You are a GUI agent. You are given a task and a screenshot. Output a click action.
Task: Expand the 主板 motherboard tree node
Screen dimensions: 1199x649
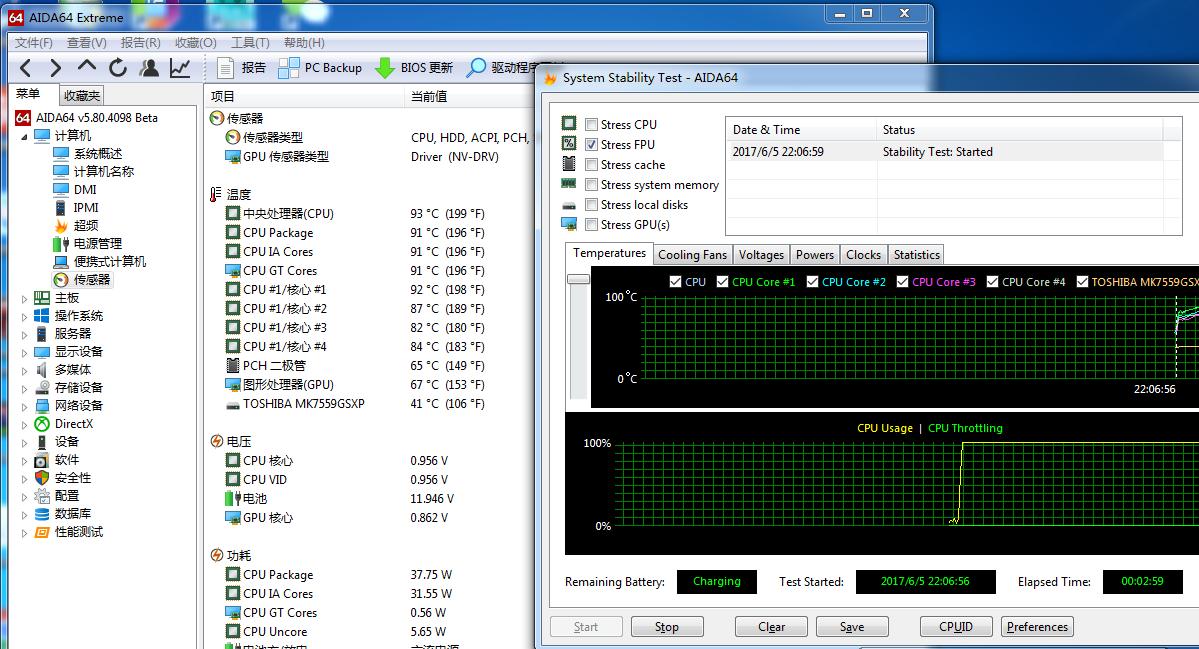pos(25,298)
